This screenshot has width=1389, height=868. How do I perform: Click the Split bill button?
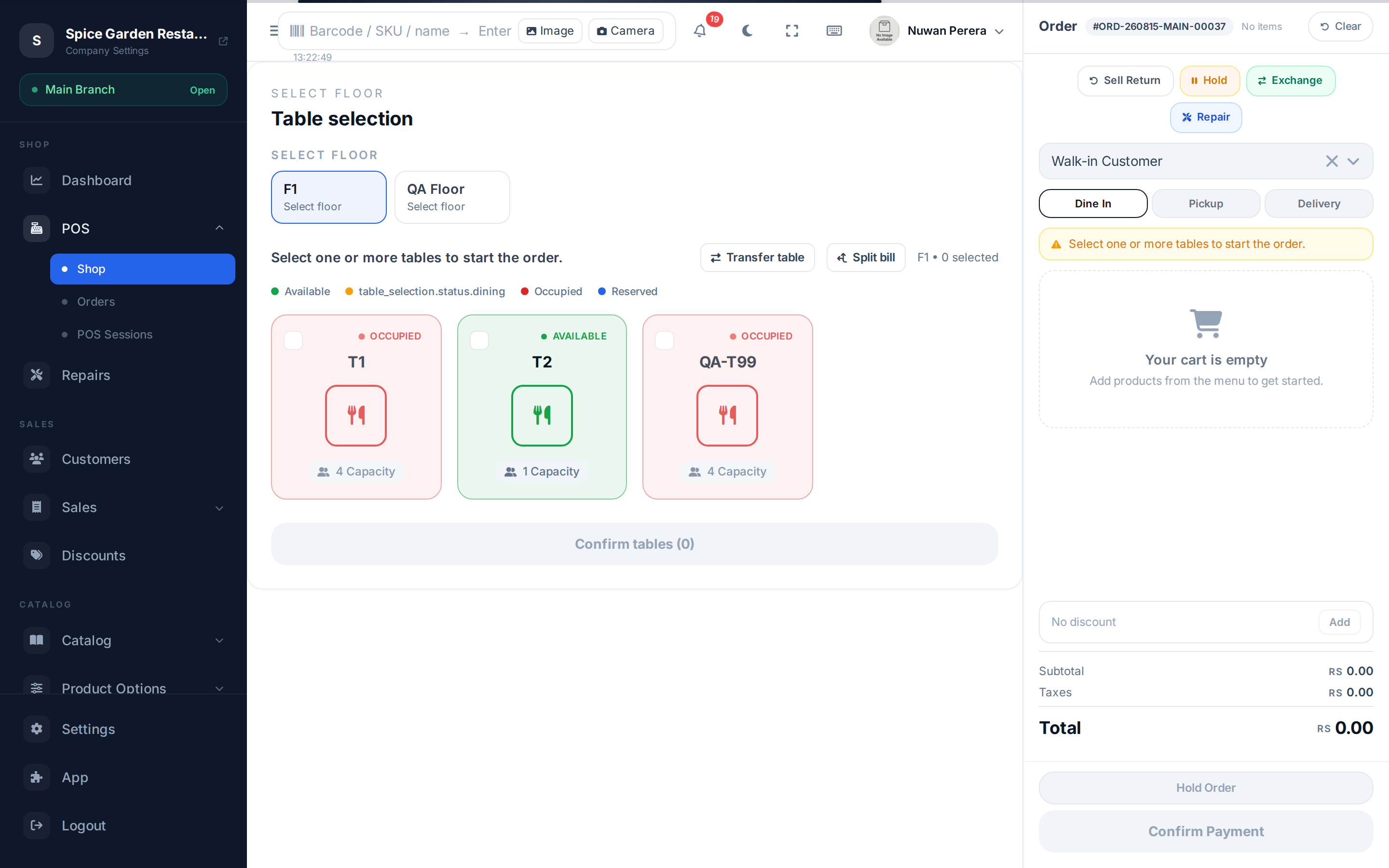[866, 257]
